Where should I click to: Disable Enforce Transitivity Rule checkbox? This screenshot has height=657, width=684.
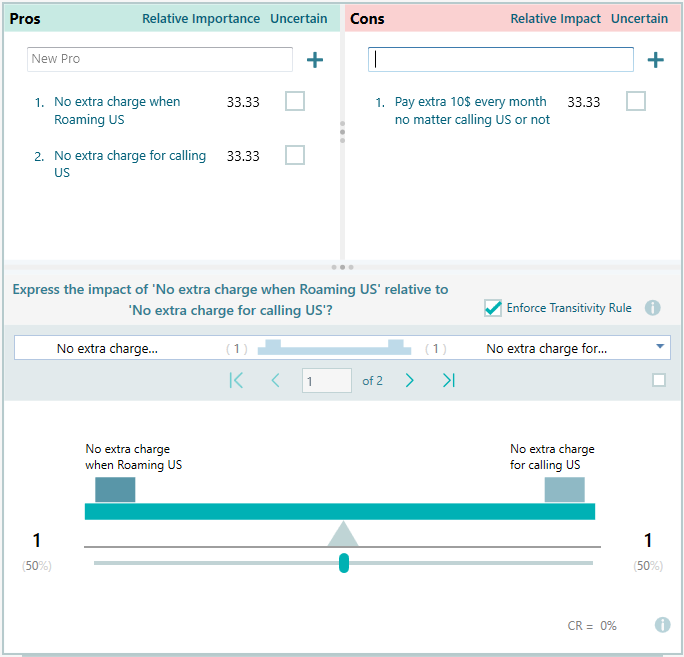493,308
